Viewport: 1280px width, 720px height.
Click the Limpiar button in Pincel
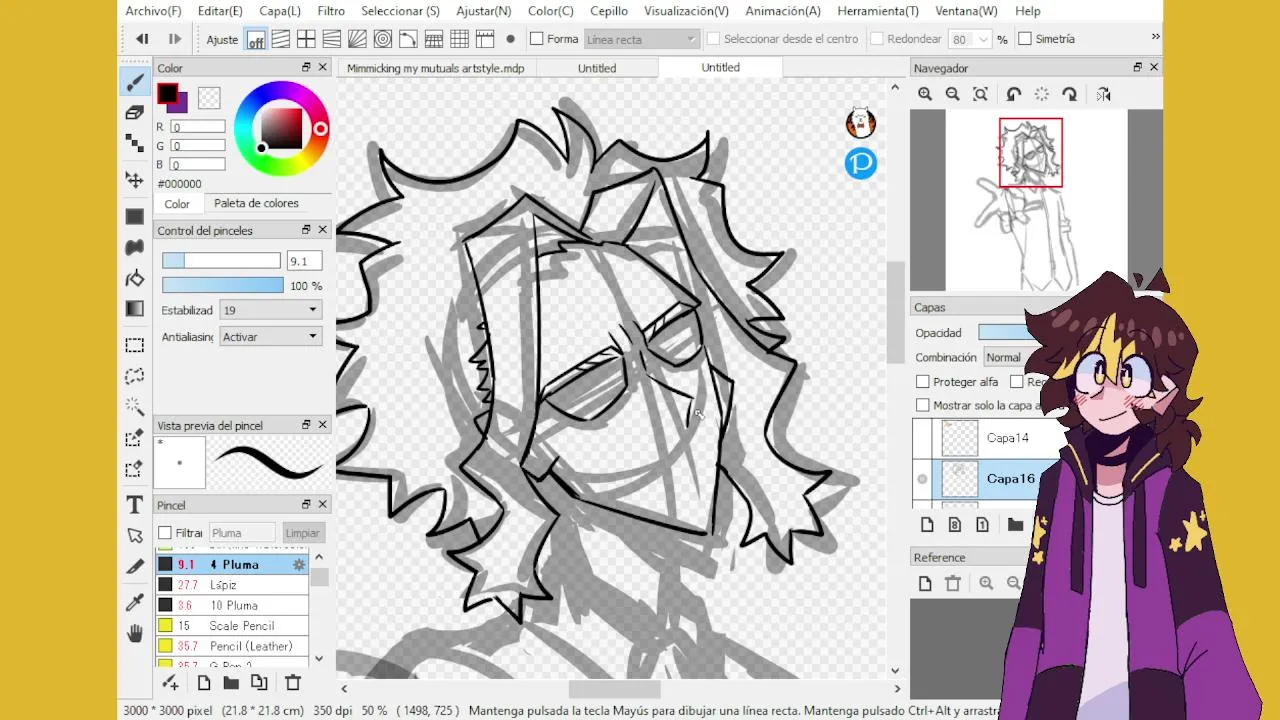coord(302,533)
